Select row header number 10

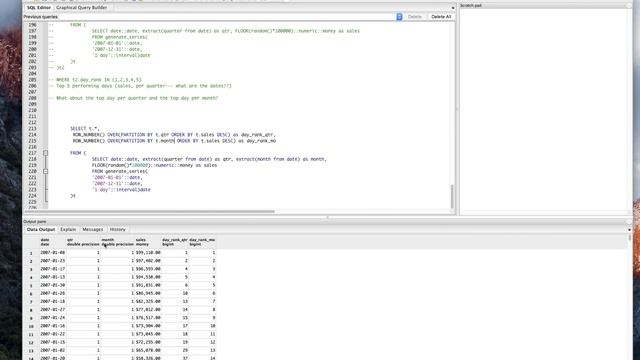click(x=31, y=327)
